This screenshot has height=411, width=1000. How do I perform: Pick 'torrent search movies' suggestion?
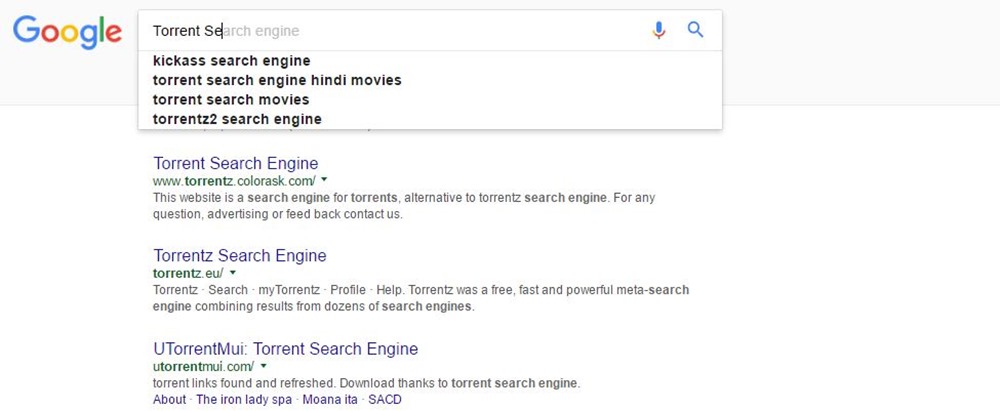(231, 100)
